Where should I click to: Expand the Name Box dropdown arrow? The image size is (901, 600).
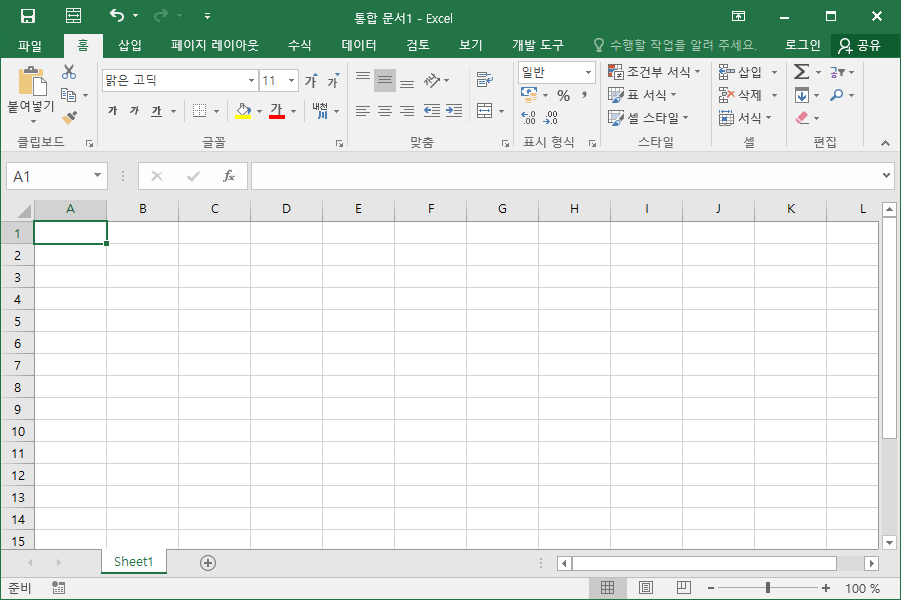coord(97,175)
